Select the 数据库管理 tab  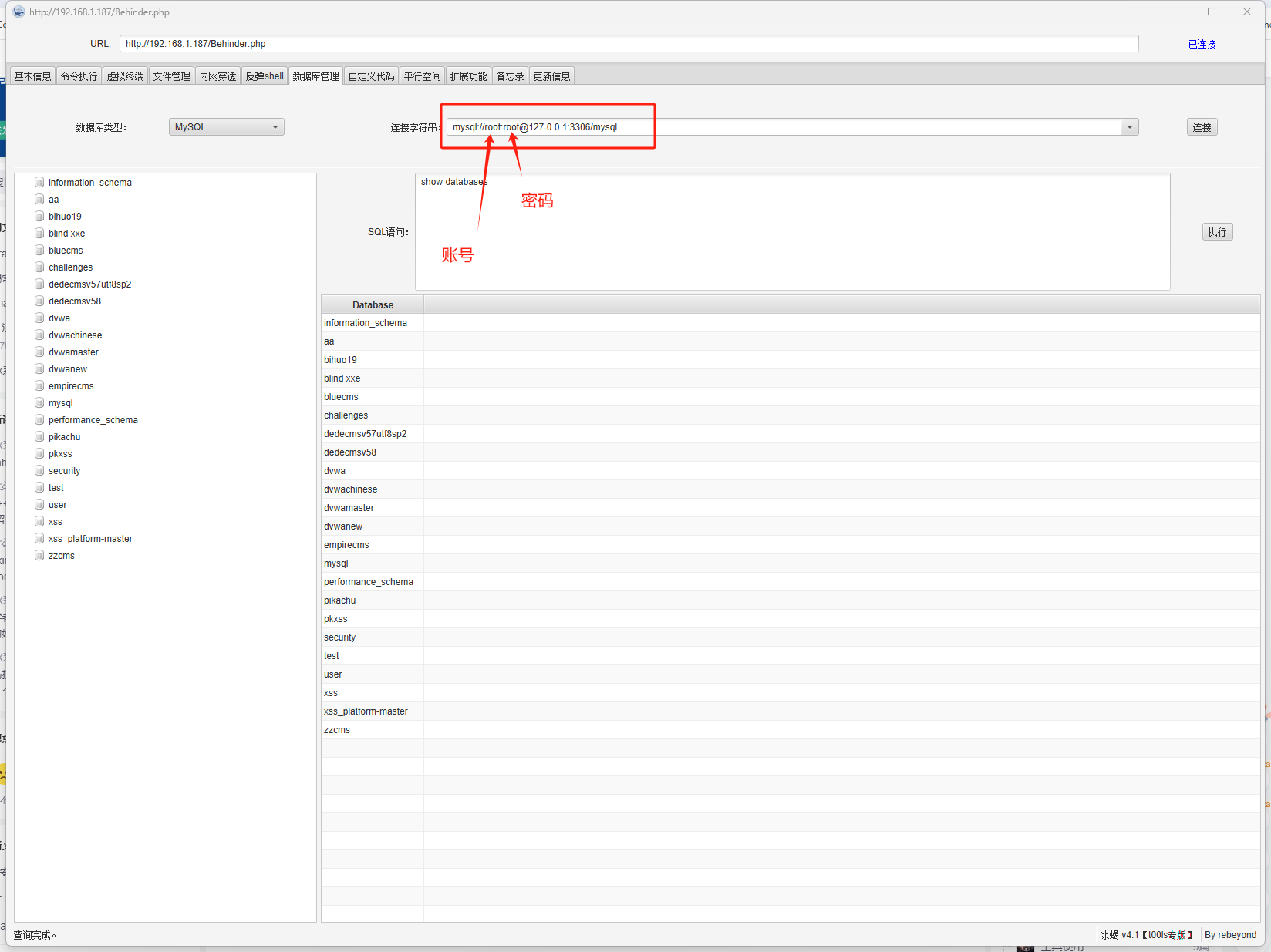315,76
